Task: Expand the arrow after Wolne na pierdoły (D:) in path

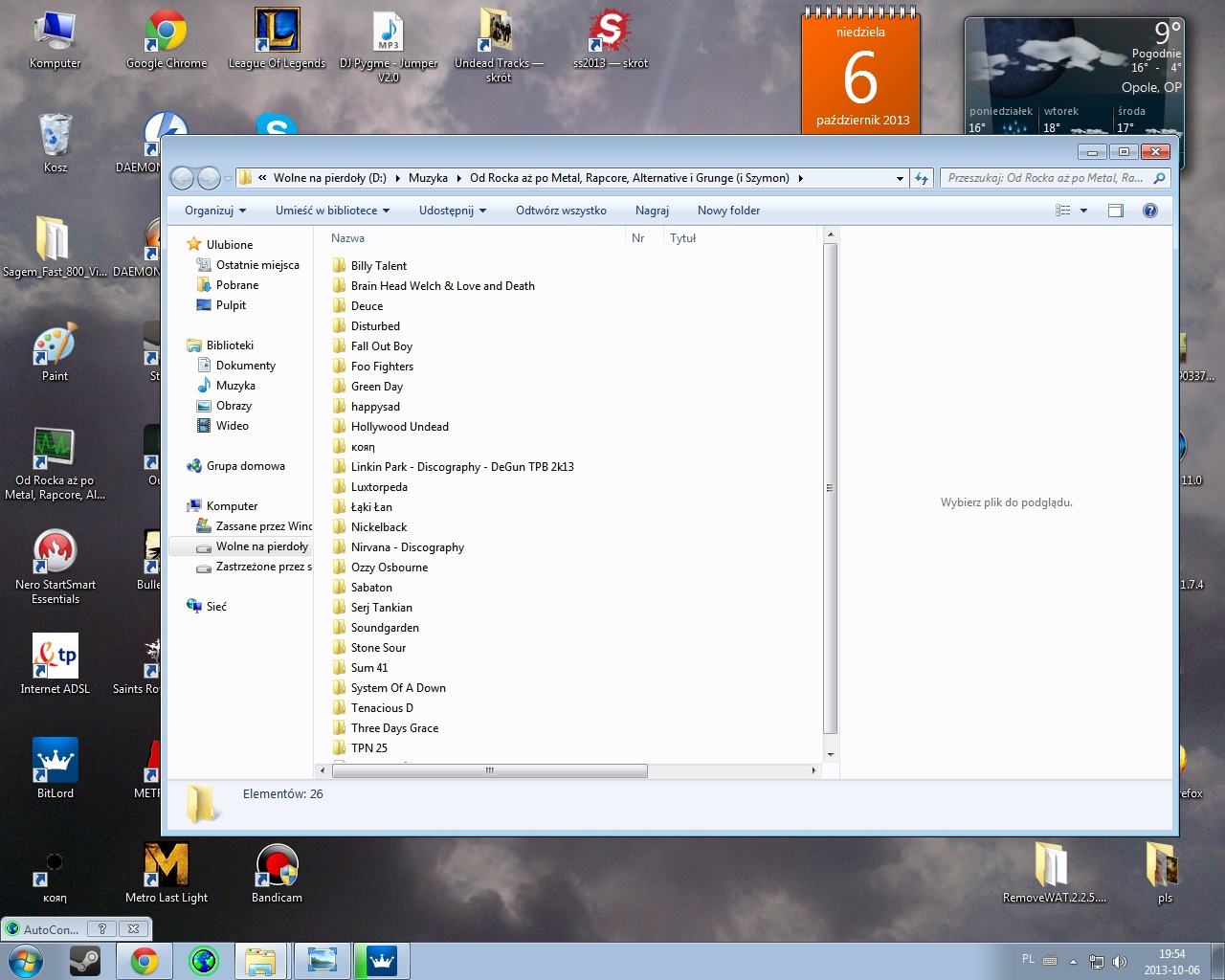Action: pos(397,178)
